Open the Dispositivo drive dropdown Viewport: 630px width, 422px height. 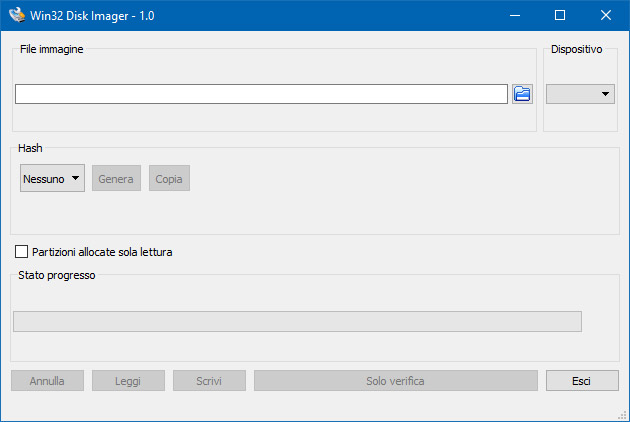point(580,94)
